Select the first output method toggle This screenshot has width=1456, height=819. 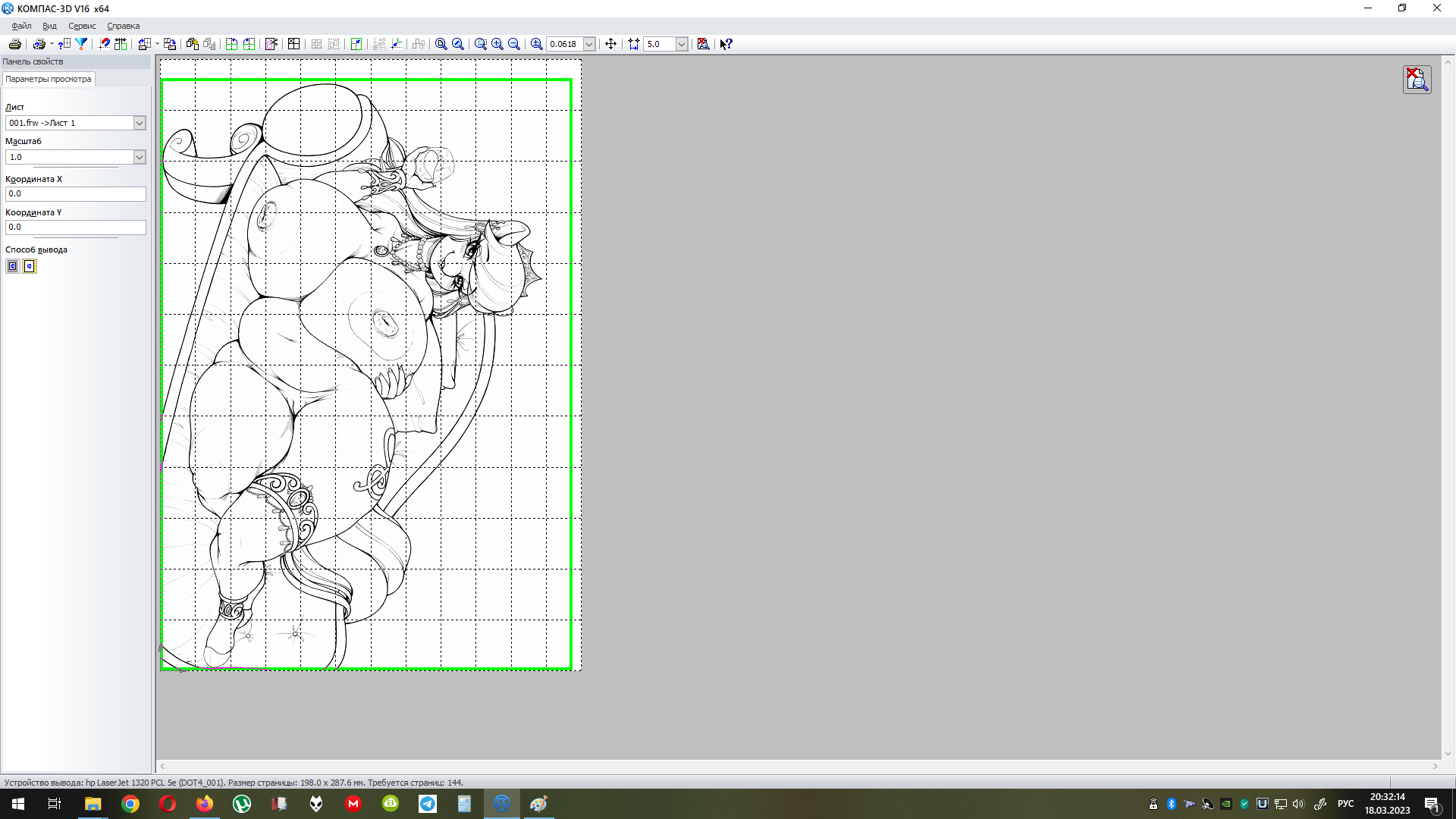(13, 266)
